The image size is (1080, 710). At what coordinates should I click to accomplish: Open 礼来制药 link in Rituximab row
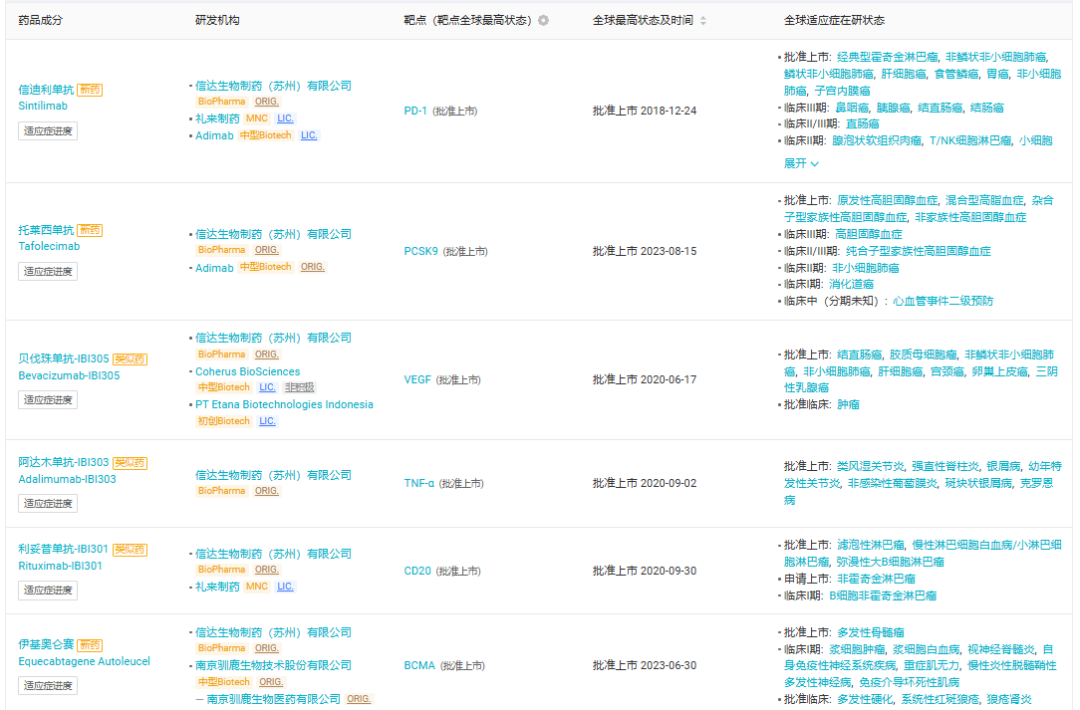217,587
